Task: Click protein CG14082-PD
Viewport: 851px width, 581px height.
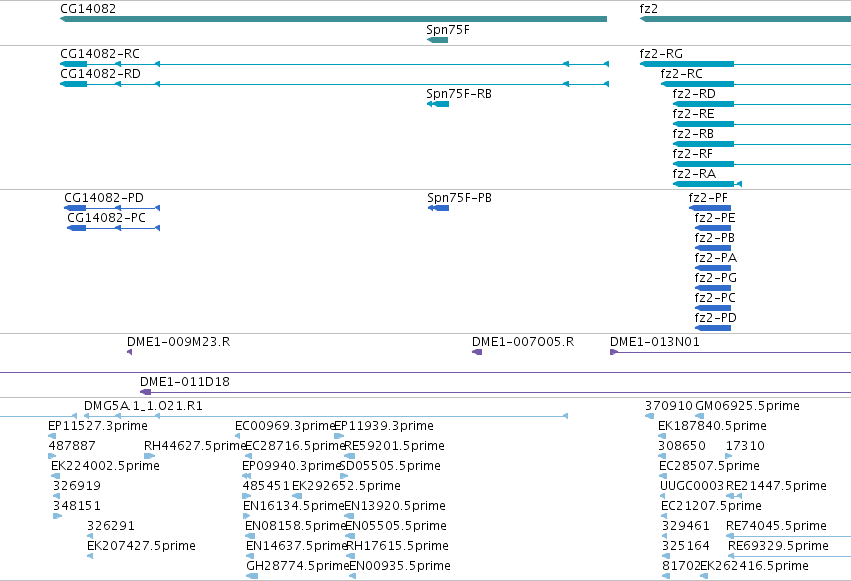Action: click(112, 208)
